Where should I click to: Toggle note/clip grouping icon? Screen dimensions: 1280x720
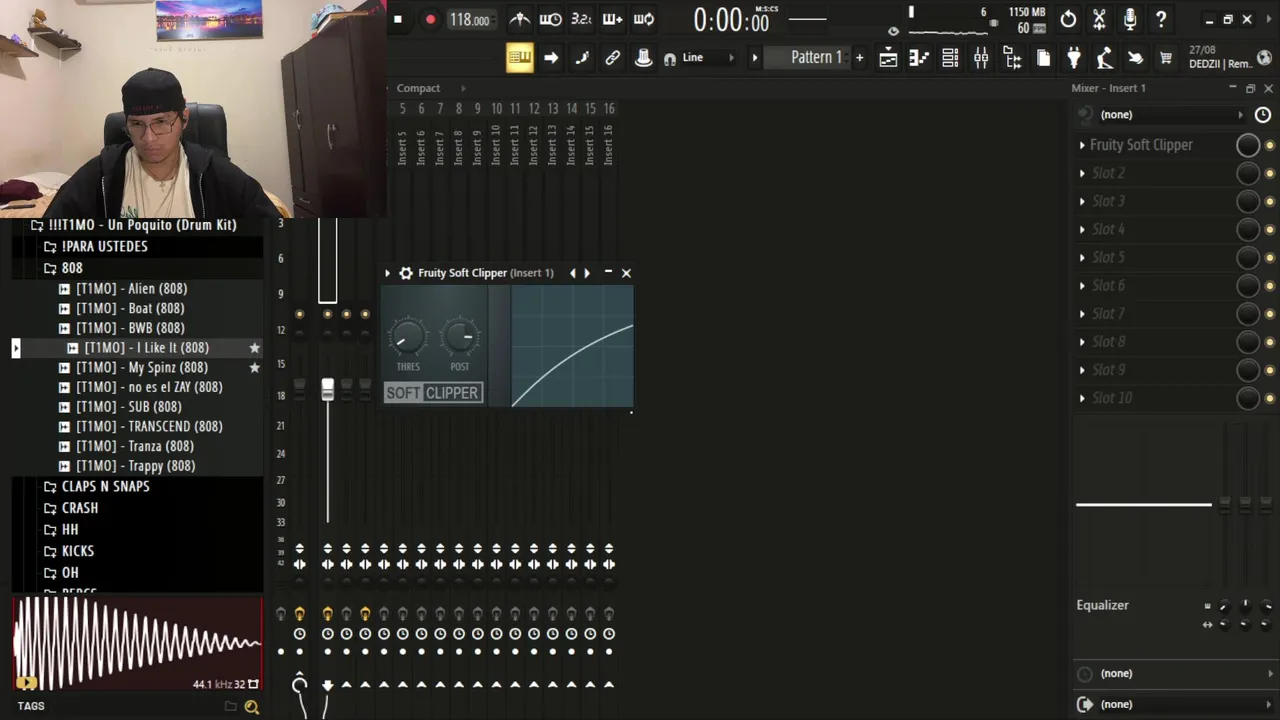point(581,58)
